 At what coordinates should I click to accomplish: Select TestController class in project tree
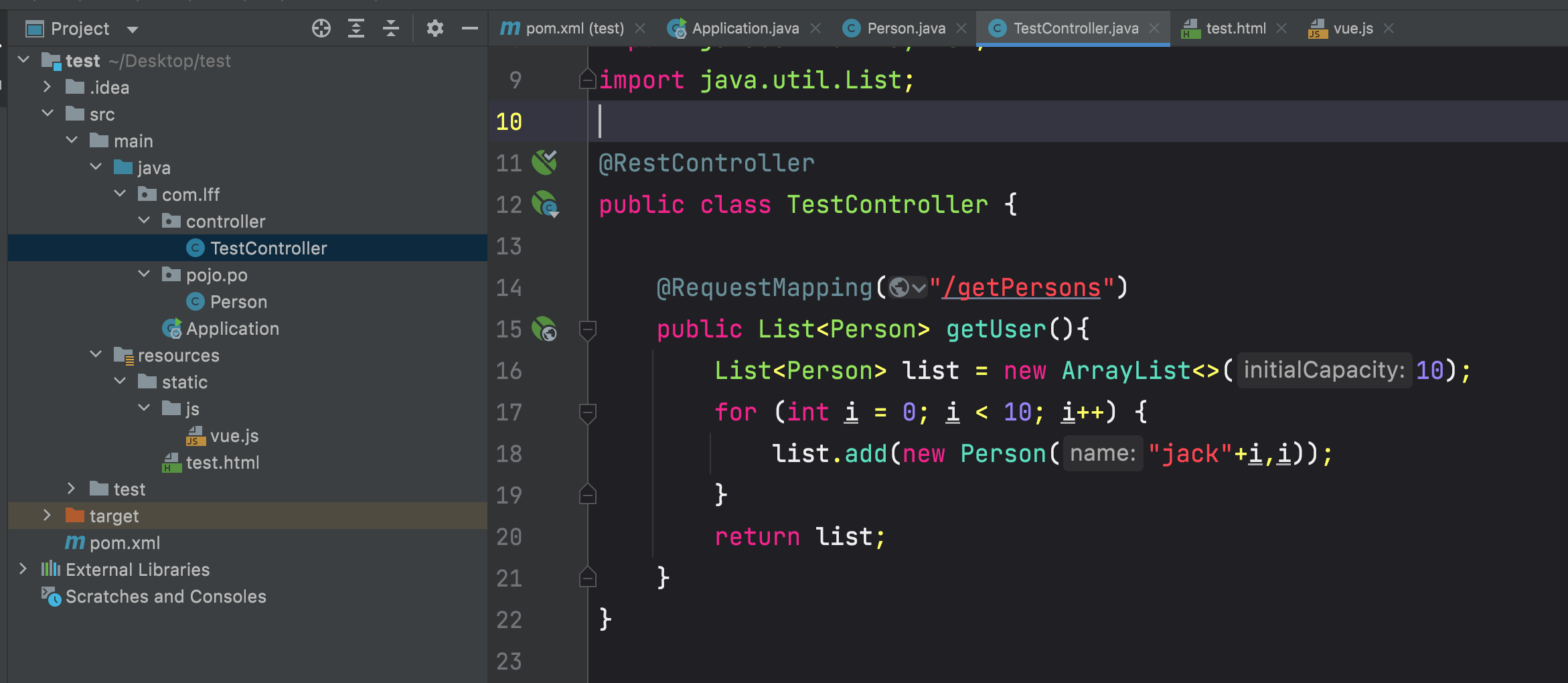tap(248, 248)
